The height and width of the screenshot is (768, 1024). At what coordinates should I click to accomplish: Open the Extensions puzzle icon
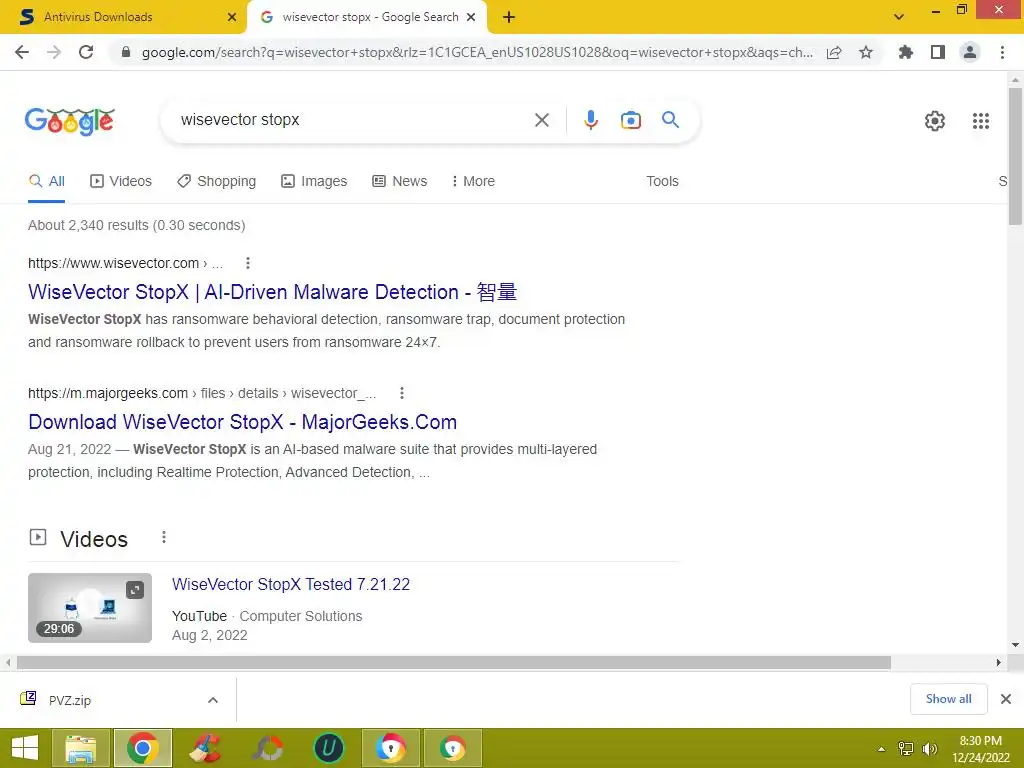[x=906, y=52]
